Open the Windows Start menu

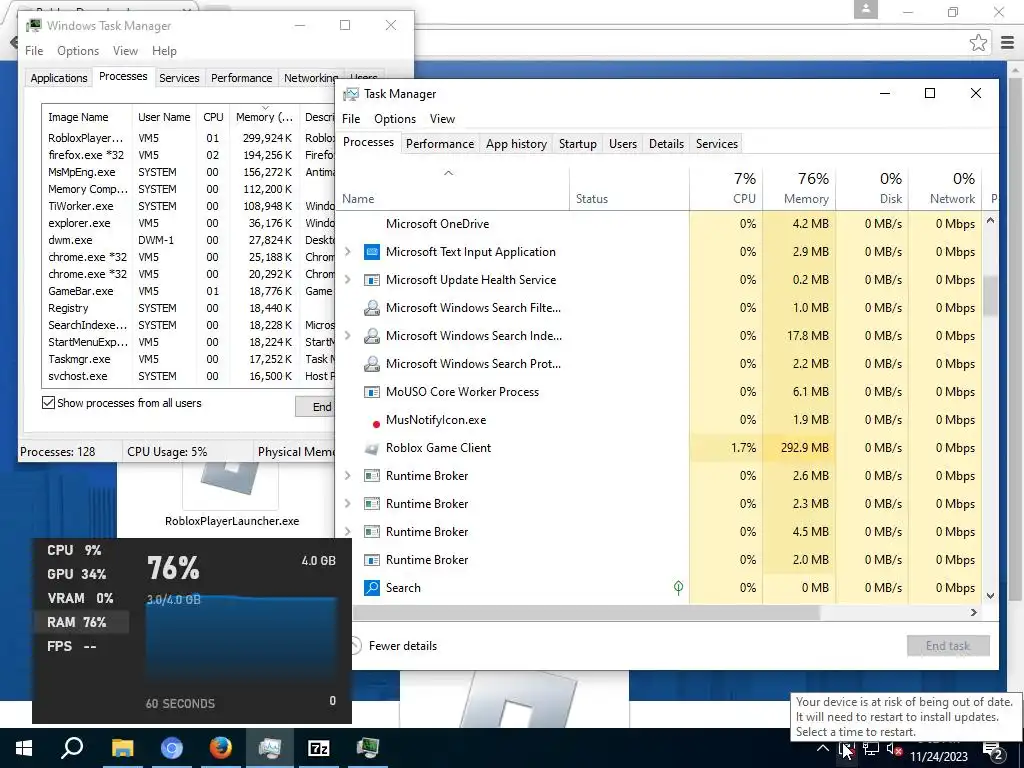tap(24, 748)
